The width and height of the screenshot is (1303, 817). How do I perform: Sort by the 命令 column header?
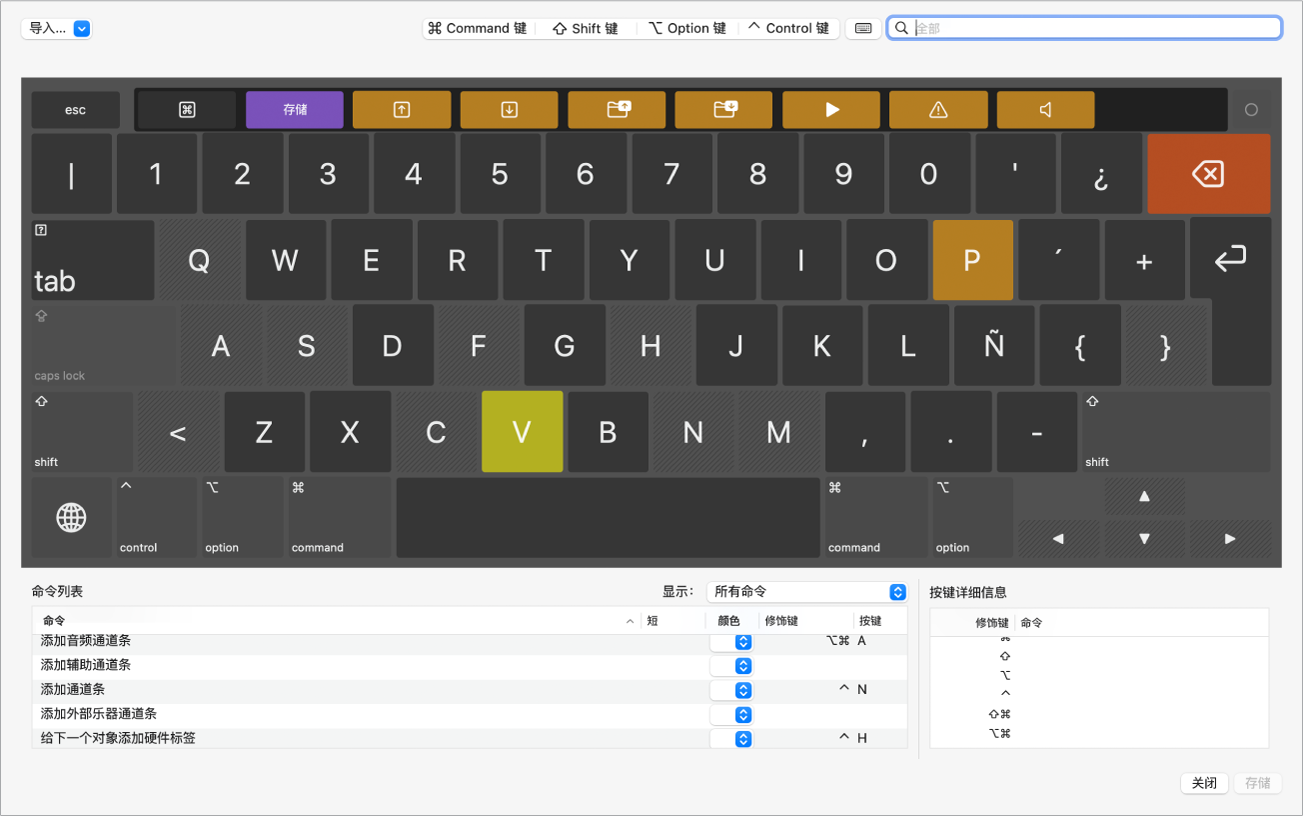(336, 621)
